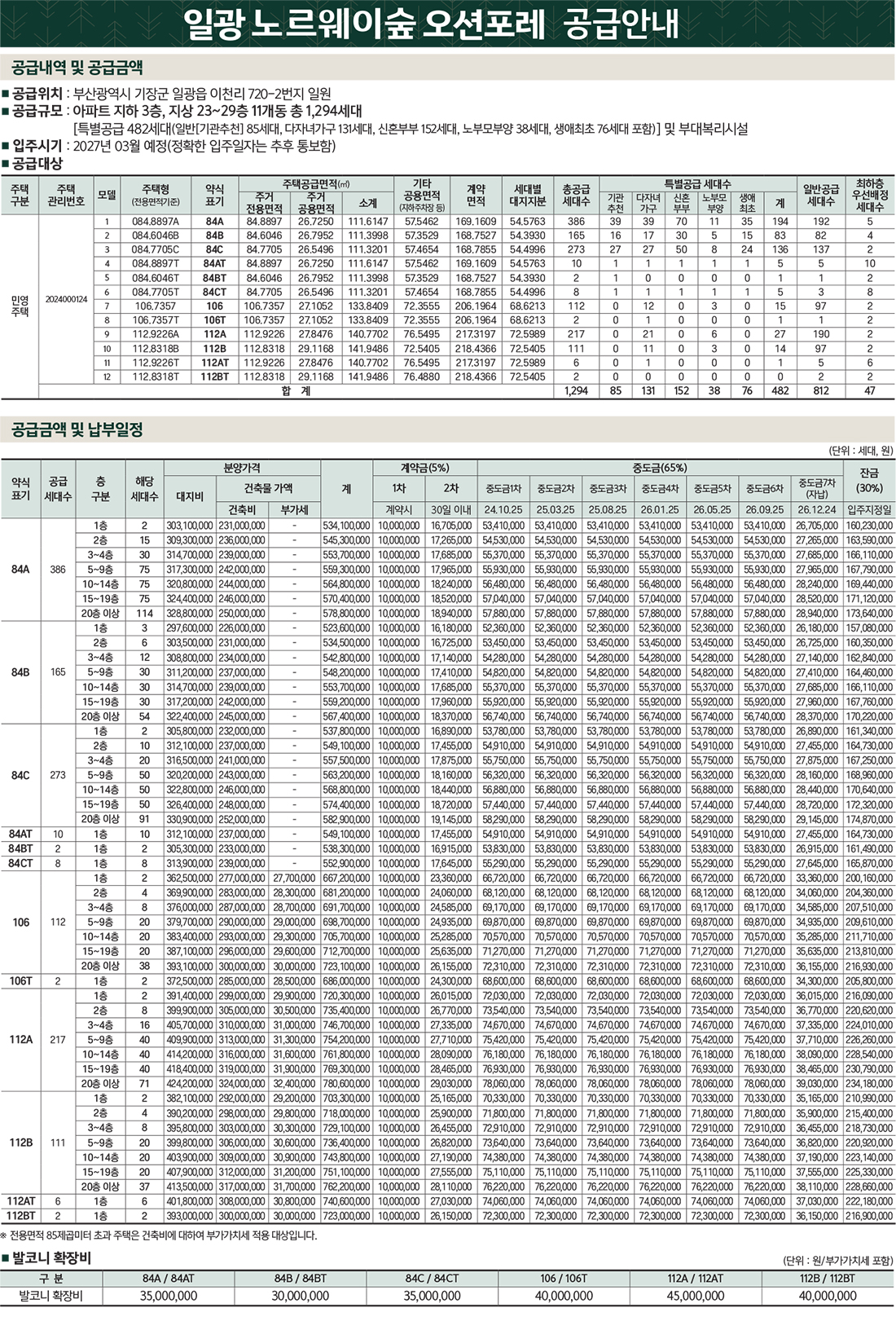The height and width of the screenshot is (1321, 896).
Task: Select the '건축물 가액' header
Action: click(x=268, y=488)
